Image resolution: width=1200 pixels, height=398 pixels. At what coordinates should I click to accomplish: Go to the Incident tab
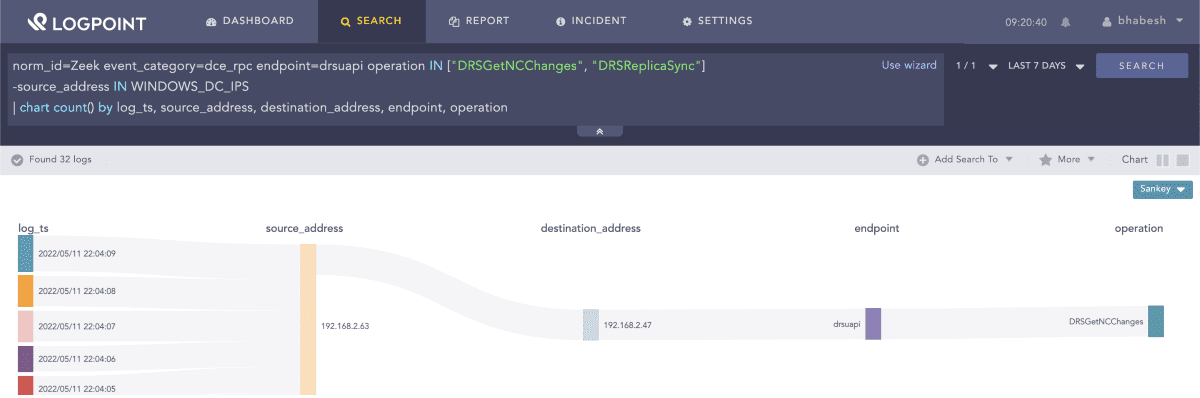point(591,21)
